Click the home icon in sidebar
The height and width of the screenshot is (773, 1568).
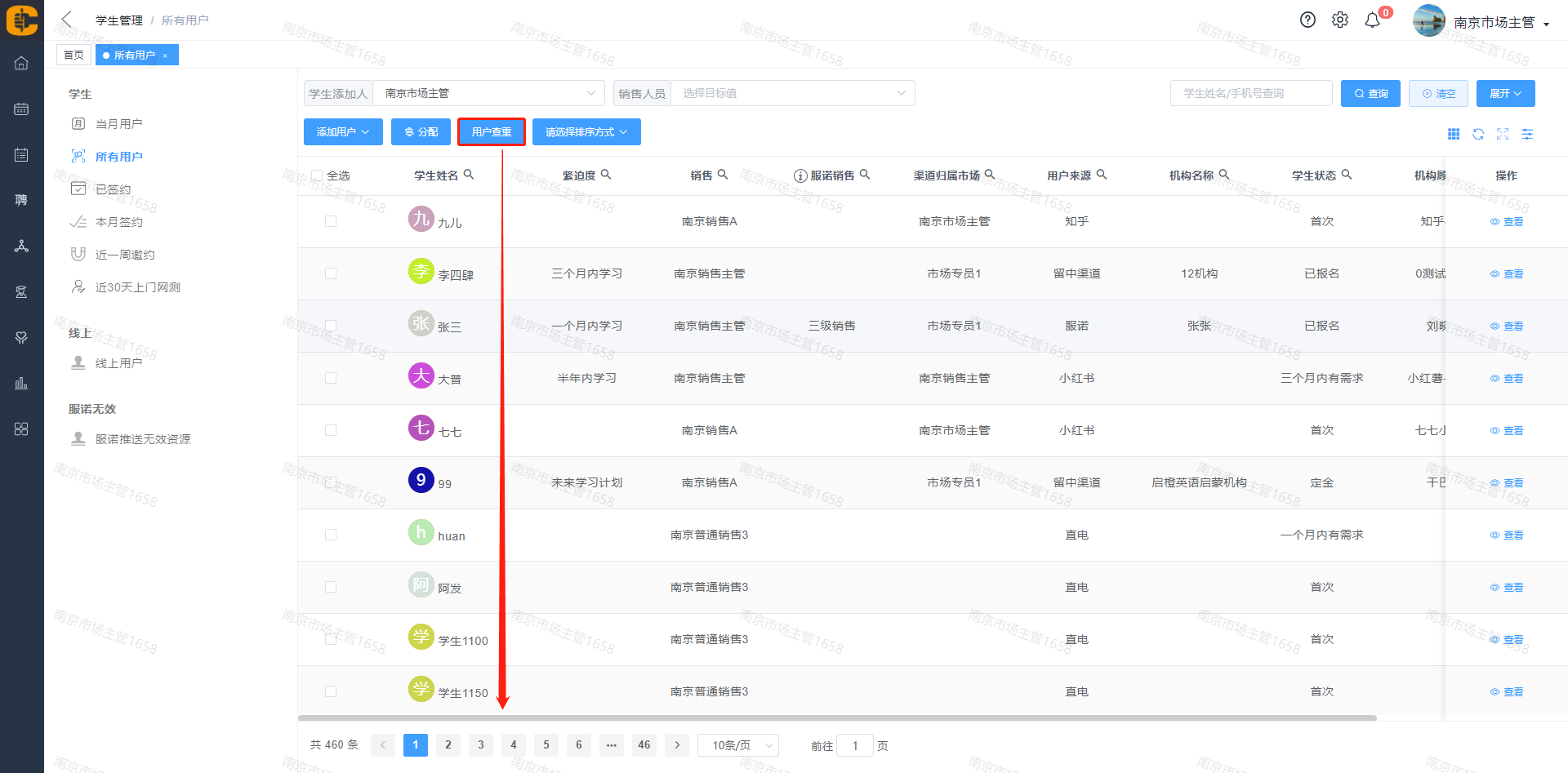21,63
